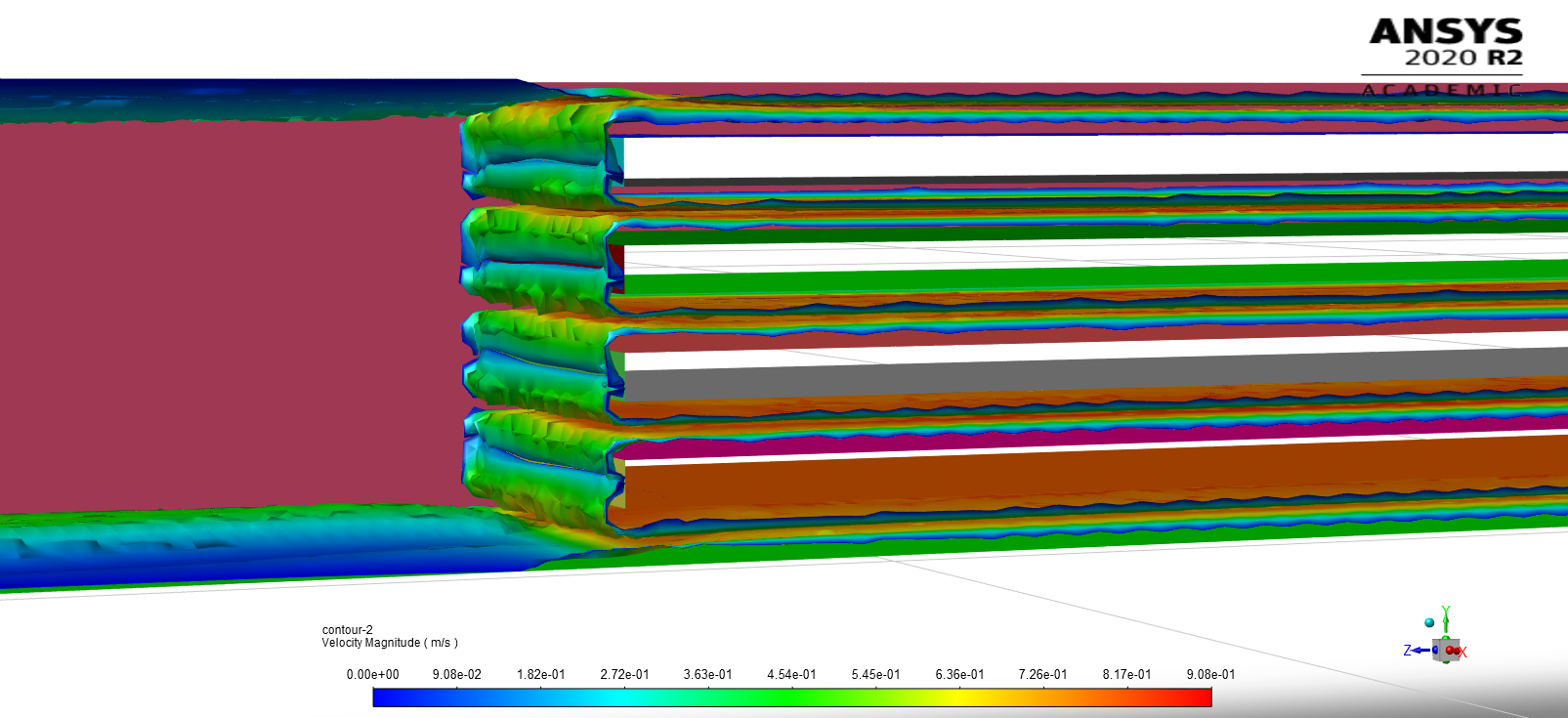Click the blue Z letter label on triad
The height and width of the screenshot is (718, 1568).
[x=1407, y=651]
